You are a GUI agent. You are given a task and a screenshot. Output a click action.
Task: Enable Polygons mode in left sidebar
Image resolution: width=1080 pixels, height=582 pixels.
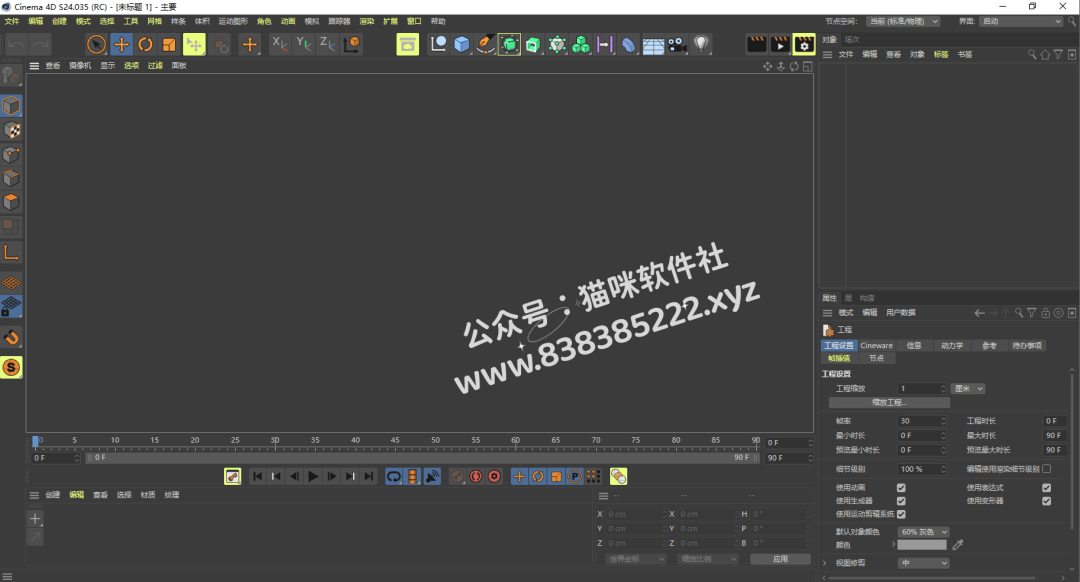(11, 202)
